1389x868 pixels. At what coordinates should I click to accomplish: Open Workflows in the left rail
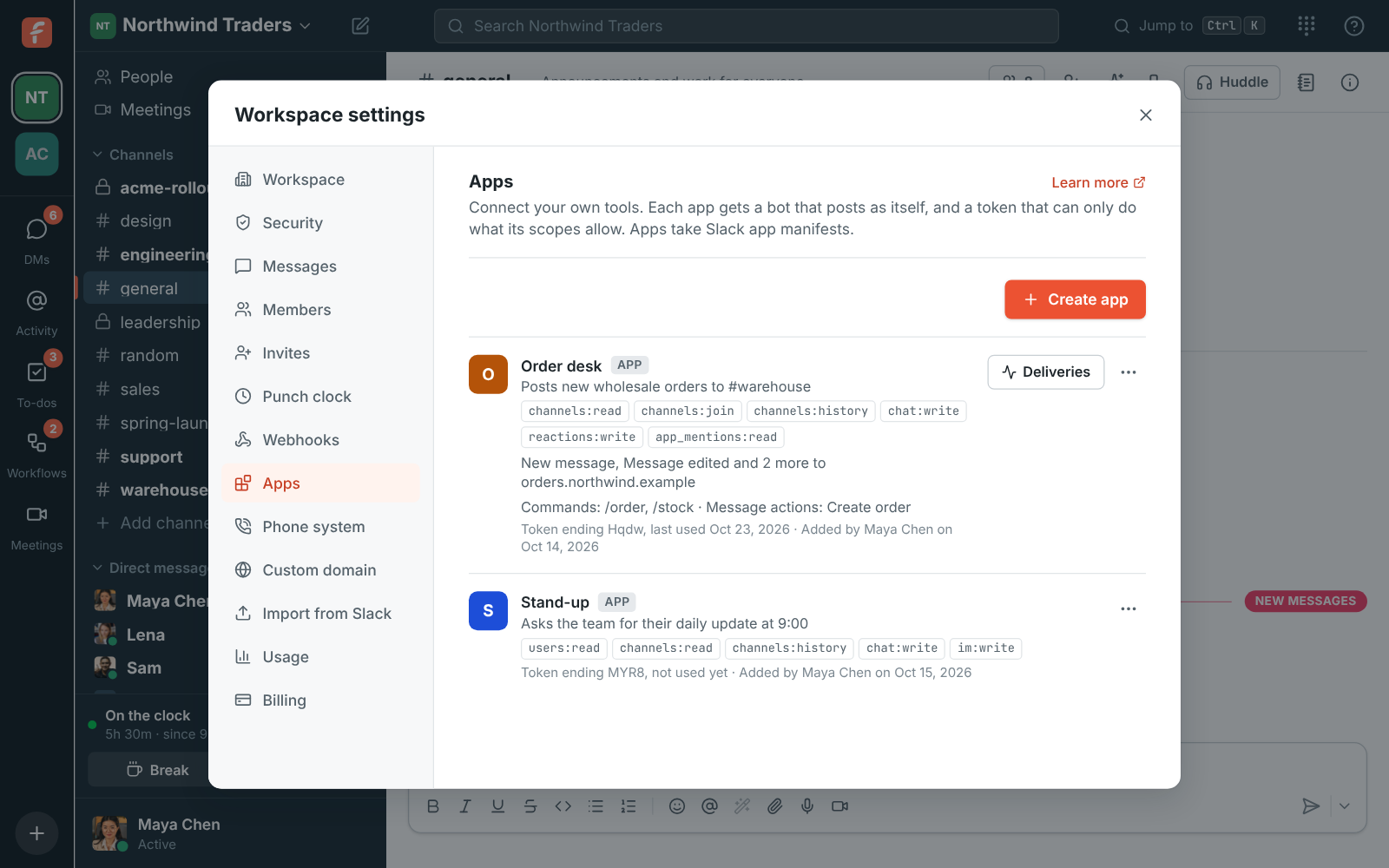(36, 453)
